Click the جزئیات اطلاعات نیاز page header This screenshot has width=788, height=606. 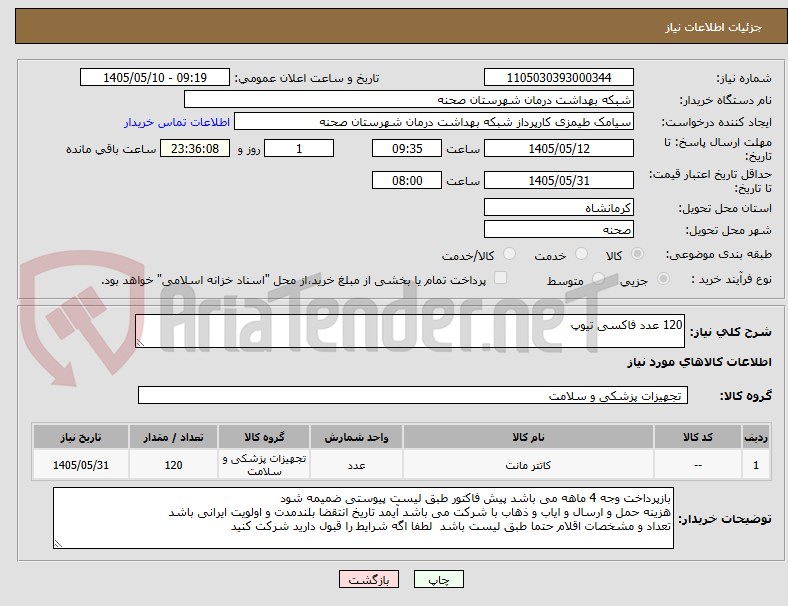pyautogui.click(x=714, y=27)
